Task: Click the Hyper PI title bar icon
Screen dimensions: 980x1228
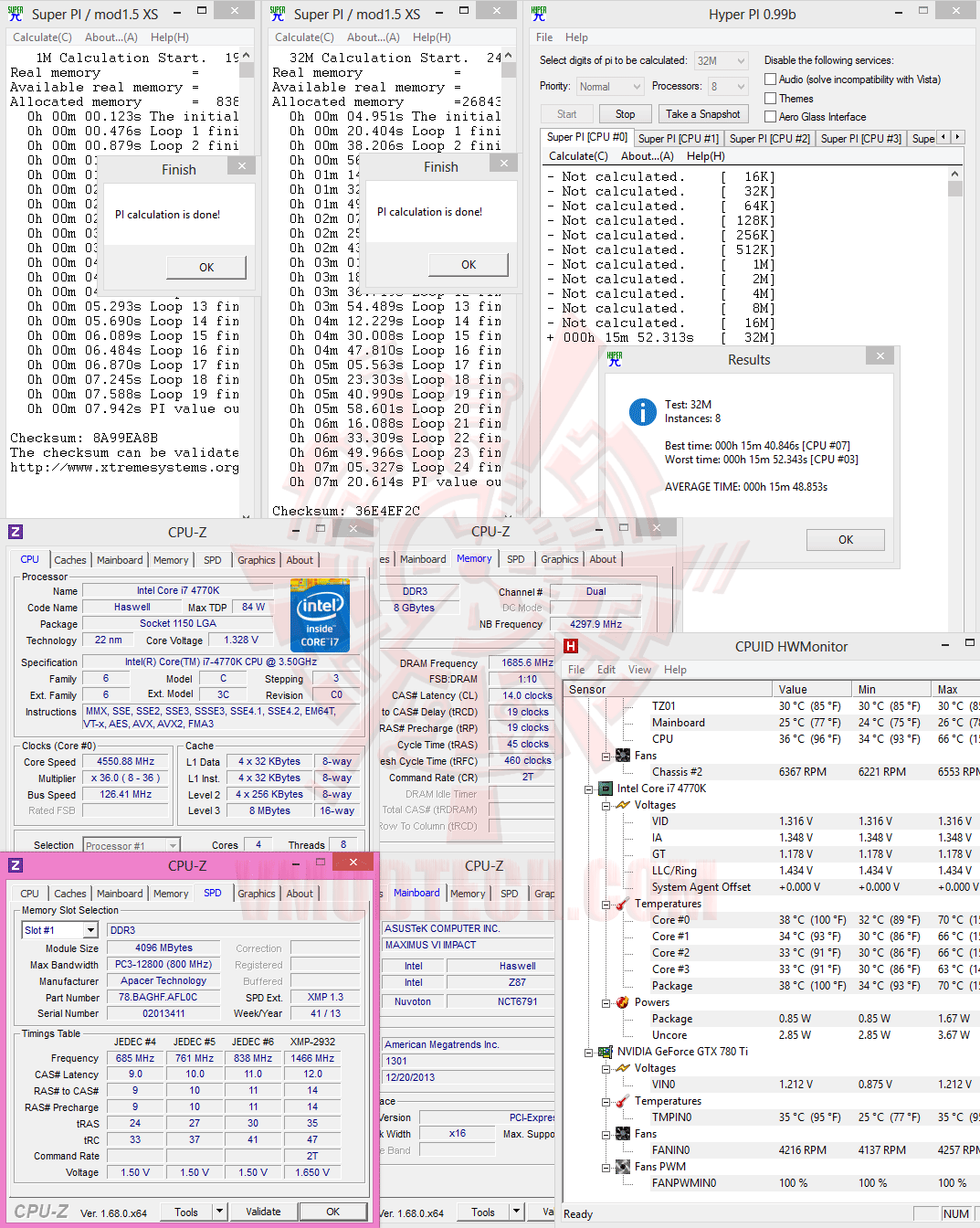Action: (539, 13)
